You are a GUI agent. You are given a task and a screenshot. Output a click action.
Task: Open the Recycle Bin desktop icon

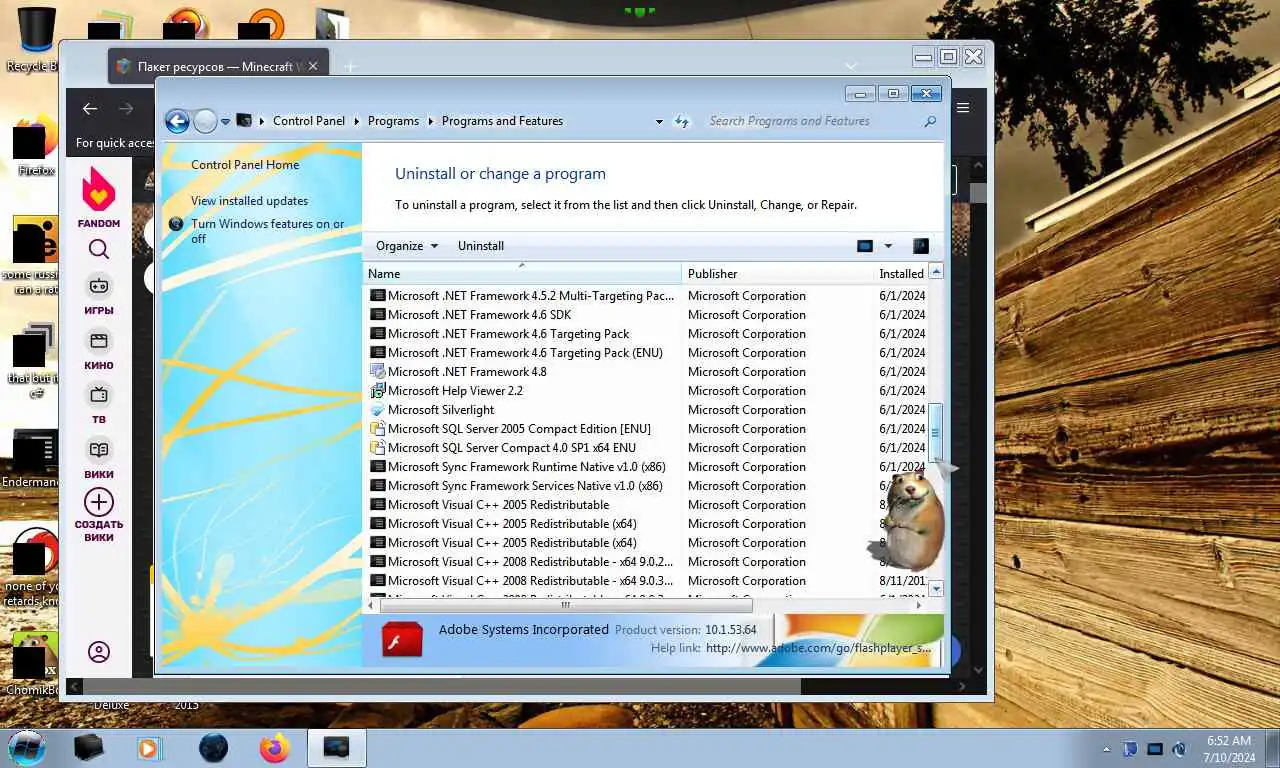pos(35,40)
